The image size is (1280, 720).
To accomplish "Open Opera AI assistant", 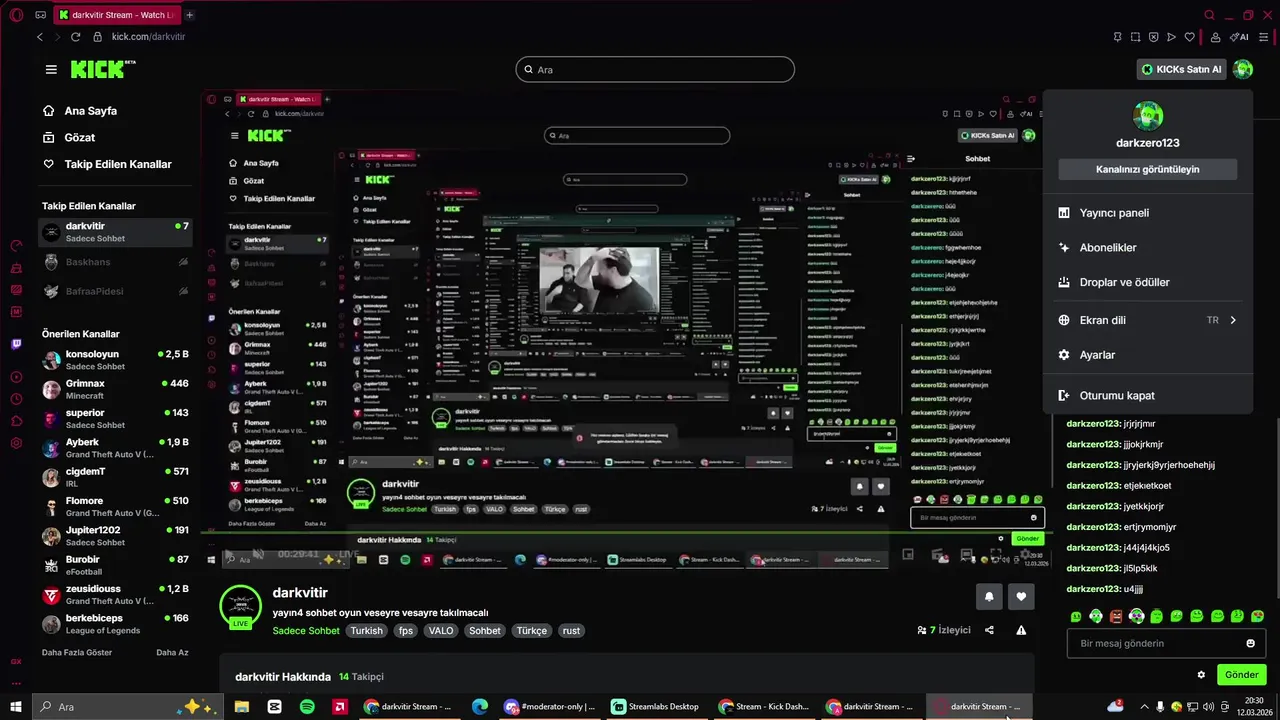I will pyautogui.click(x=1240, y=37).
